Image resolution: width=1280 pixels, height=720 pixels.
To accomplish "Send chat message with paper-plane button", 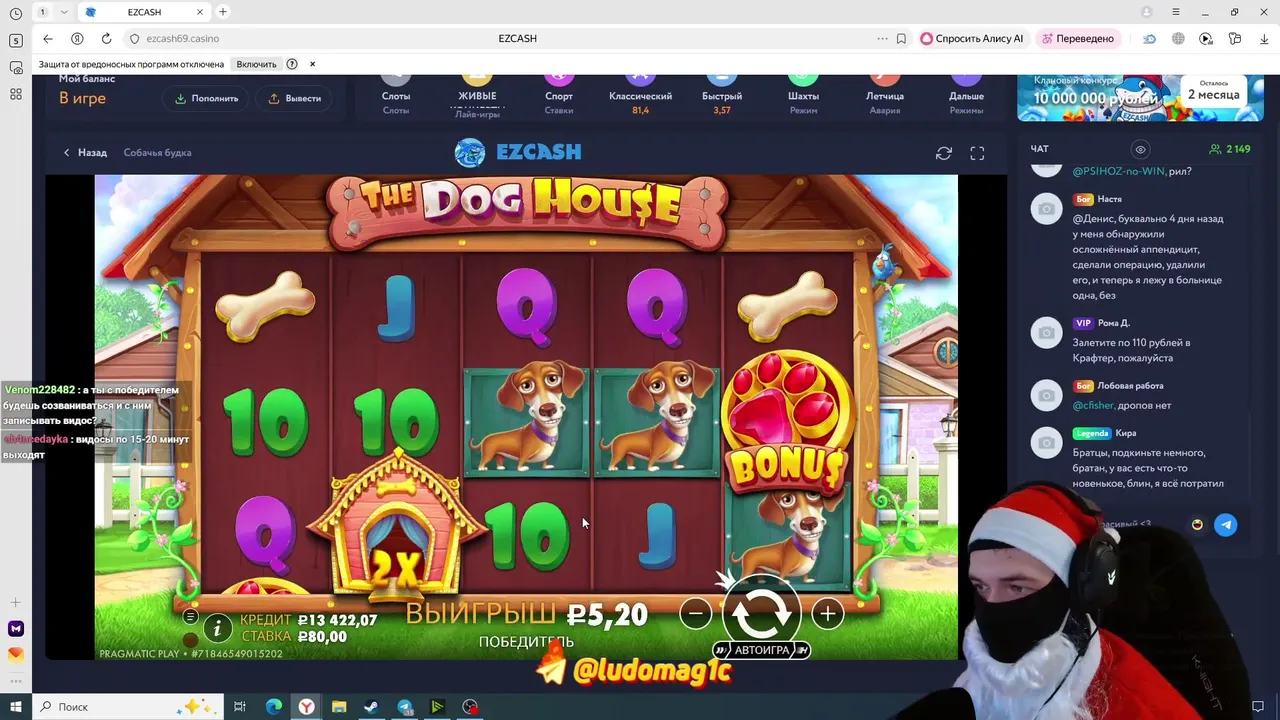I will tap(1225, 525).
